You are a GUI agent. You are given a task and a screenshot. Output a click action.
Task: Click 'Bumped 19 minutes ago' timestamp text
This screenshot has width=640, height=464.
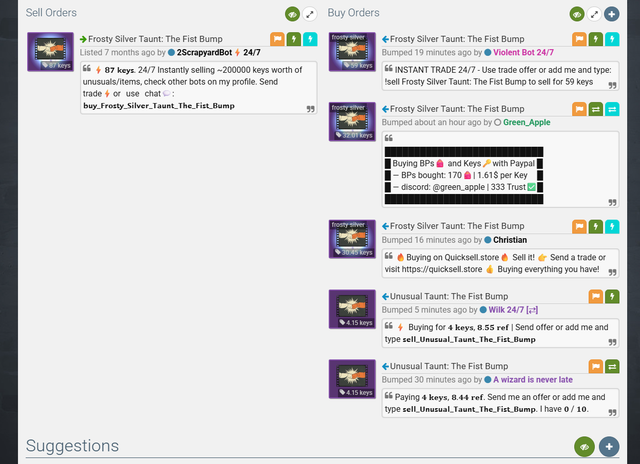point(427,52)
